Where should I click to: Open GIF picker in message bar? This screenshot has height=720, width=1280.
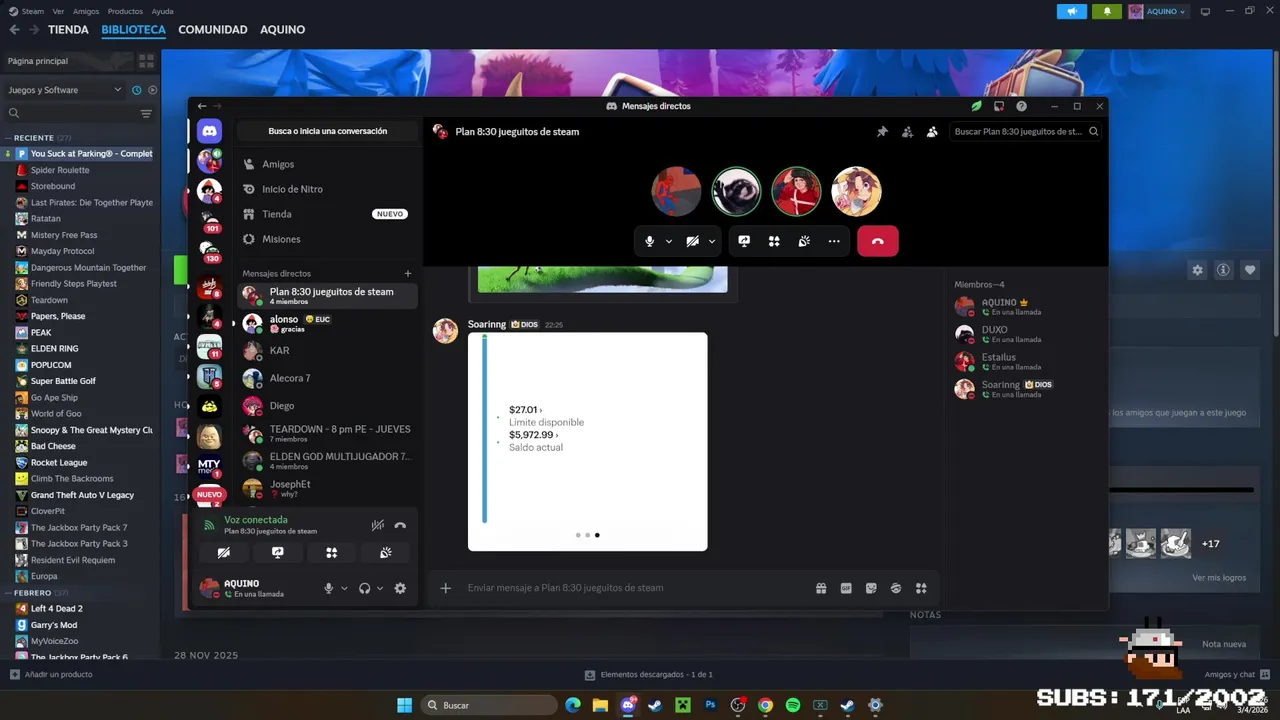846,588
